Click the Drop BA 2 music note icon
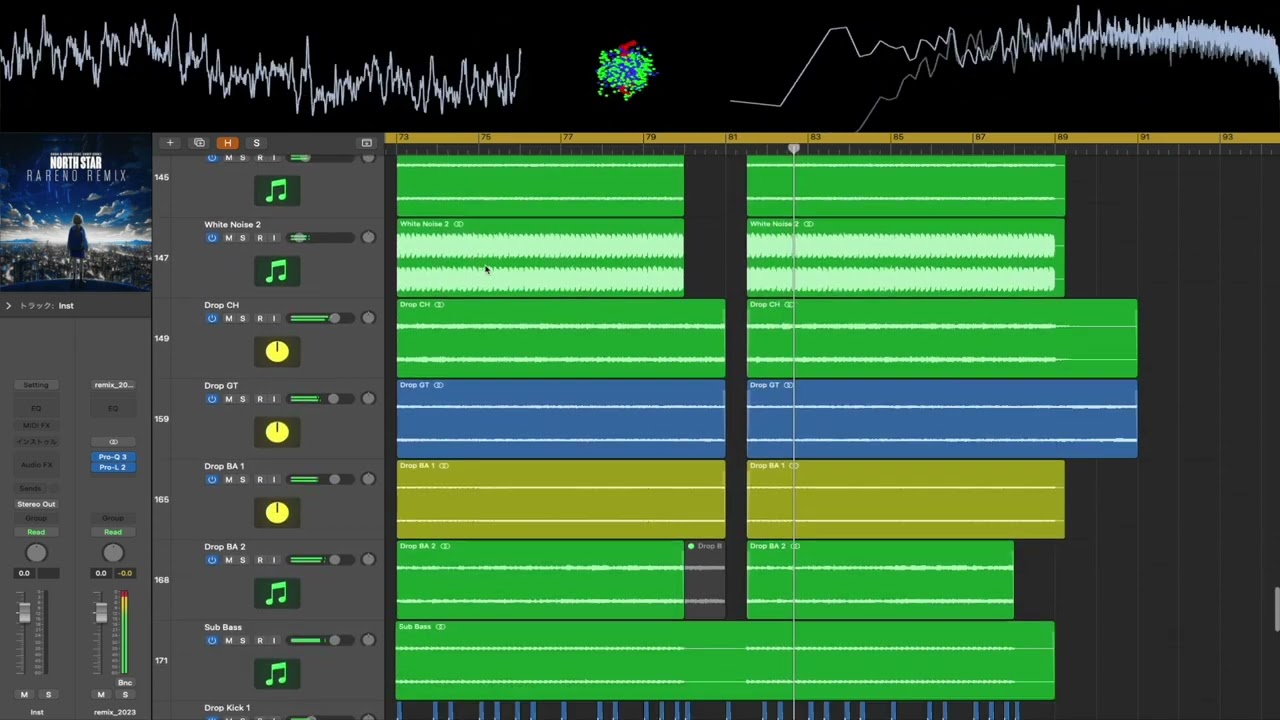The width and height of the screenshot is (1280, 720). click(277, 594)
